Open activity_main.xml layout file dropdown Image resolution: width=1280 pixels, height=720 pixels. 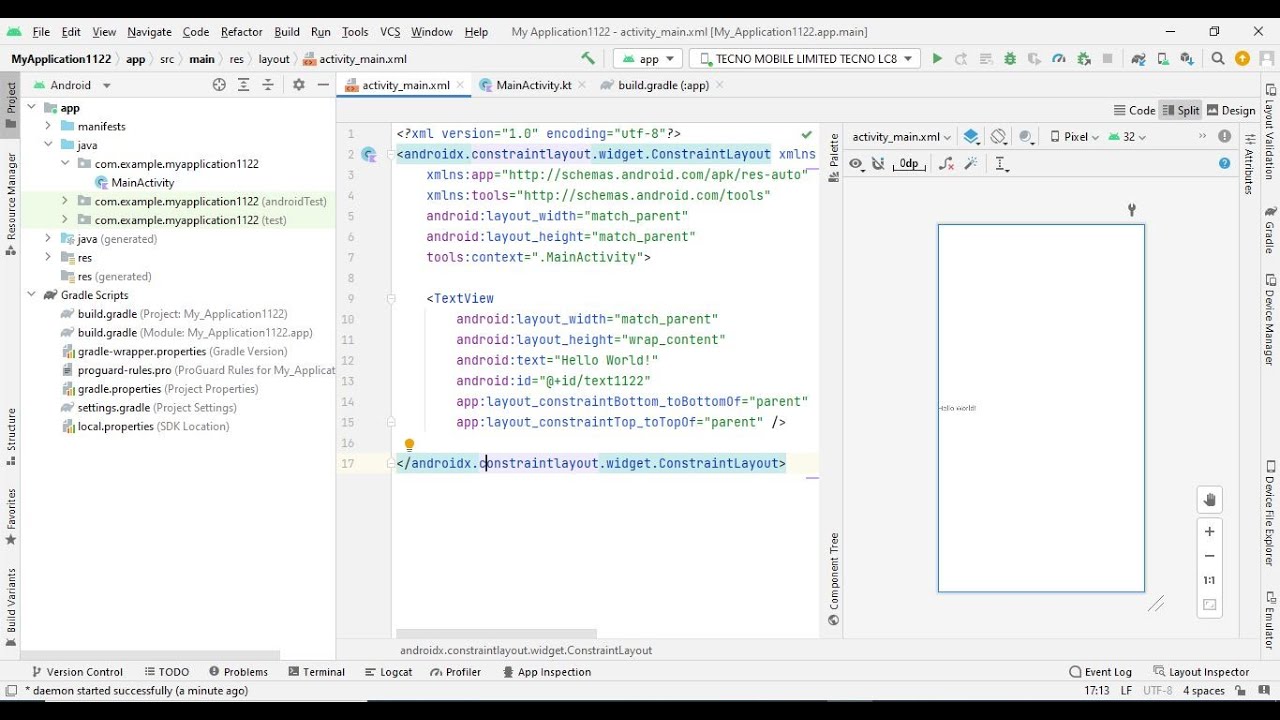[901, 137]
